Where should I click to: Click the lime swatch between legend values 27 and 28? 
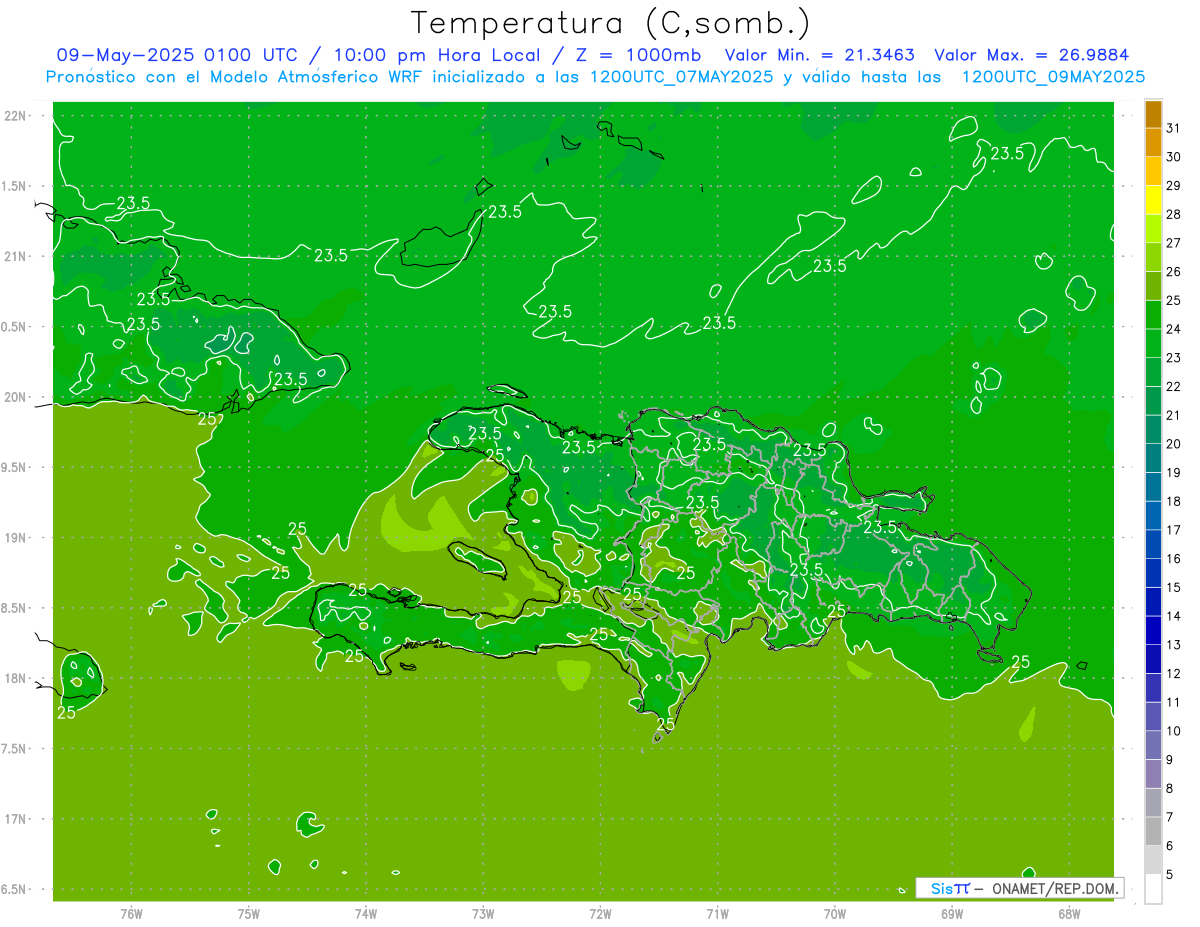click(x=1153, y=229)
